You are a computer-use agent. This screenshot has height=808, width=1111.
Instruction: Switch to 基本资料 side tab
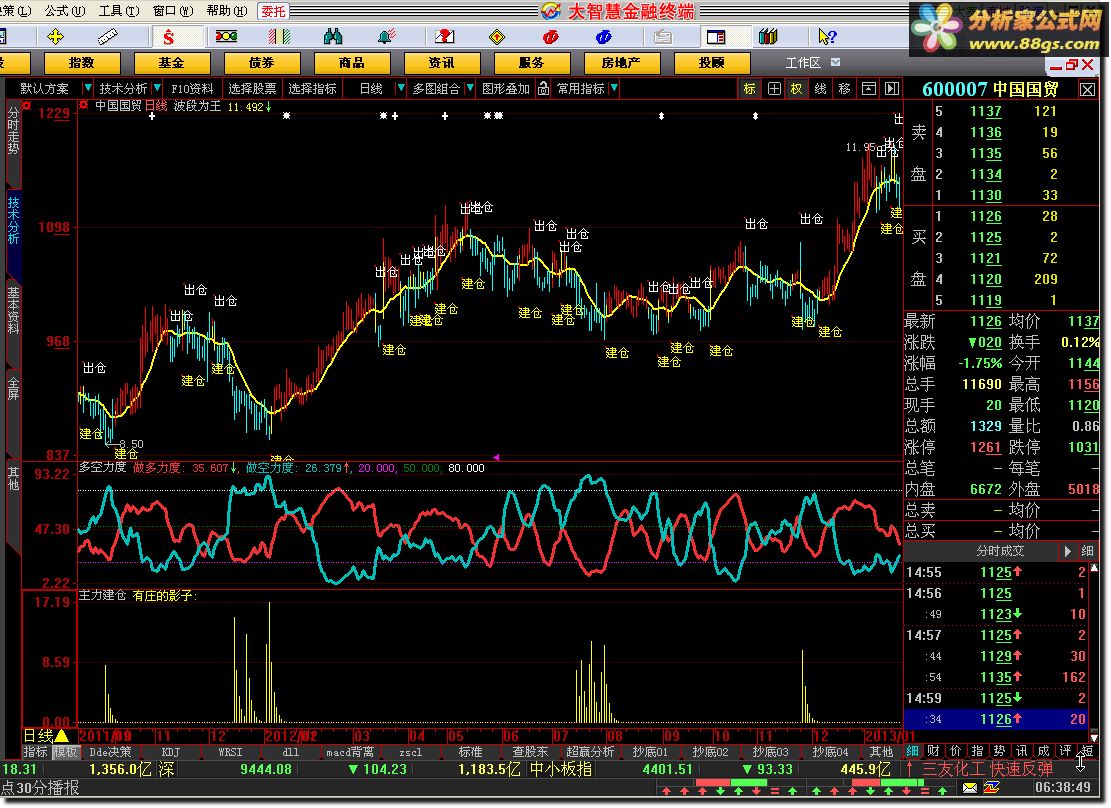coord(13,310)
